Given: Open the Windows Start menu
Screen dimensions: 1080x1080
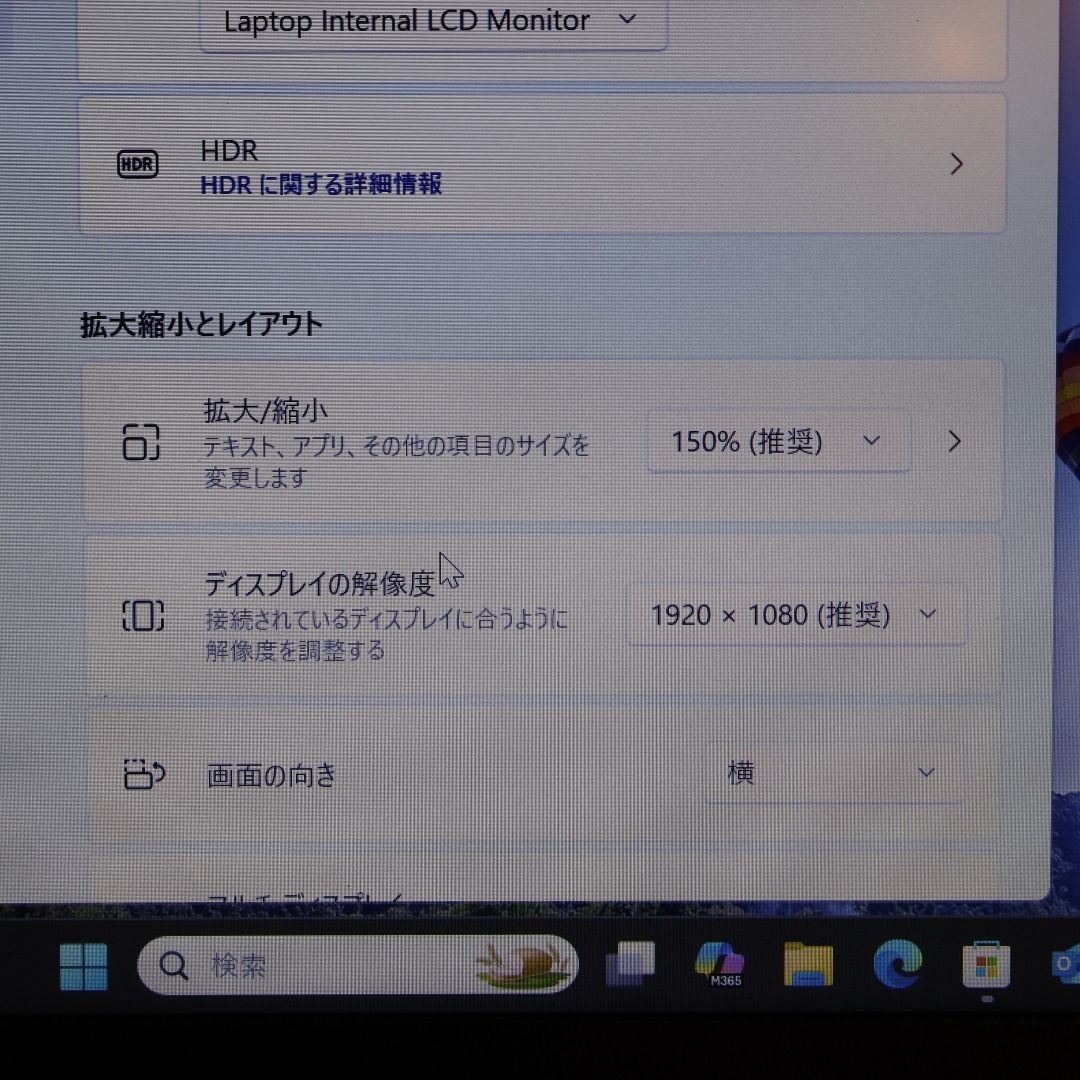Looking at the screenshot, I should [x=83, y=967].
